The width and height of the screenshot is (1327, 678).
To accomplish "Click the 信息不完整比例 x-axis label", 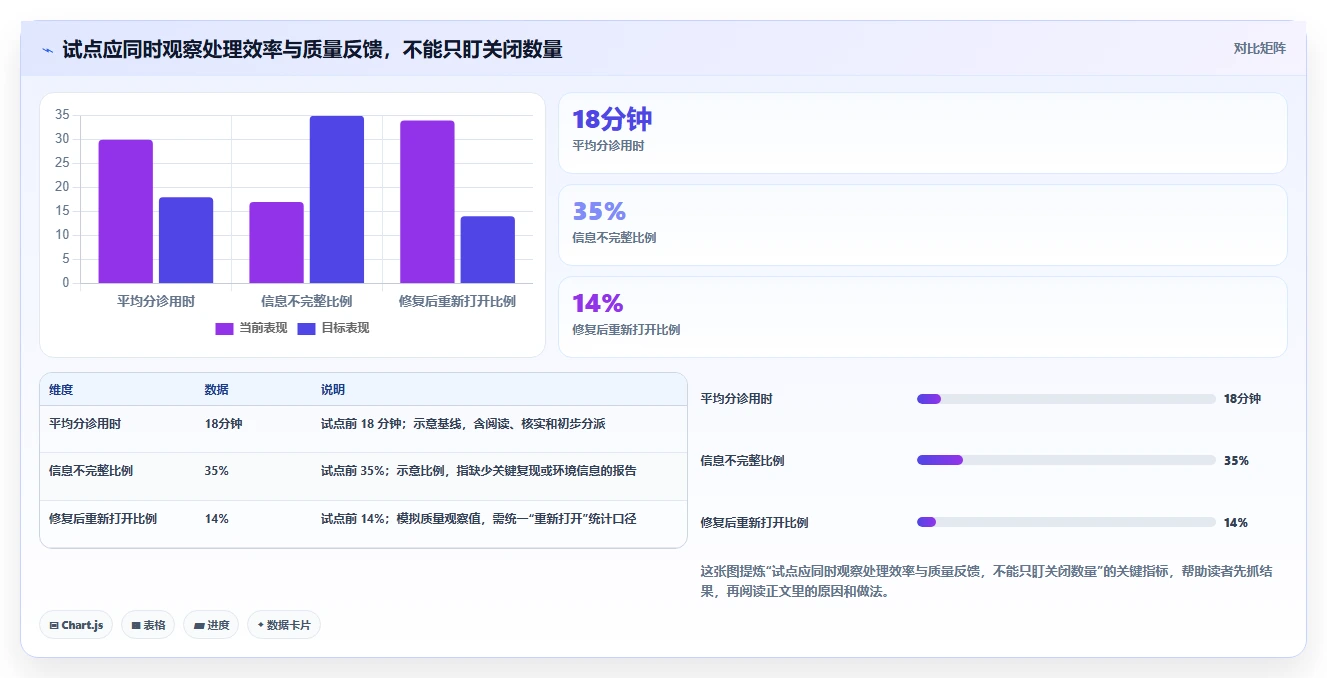I will (x=306, y=301).
